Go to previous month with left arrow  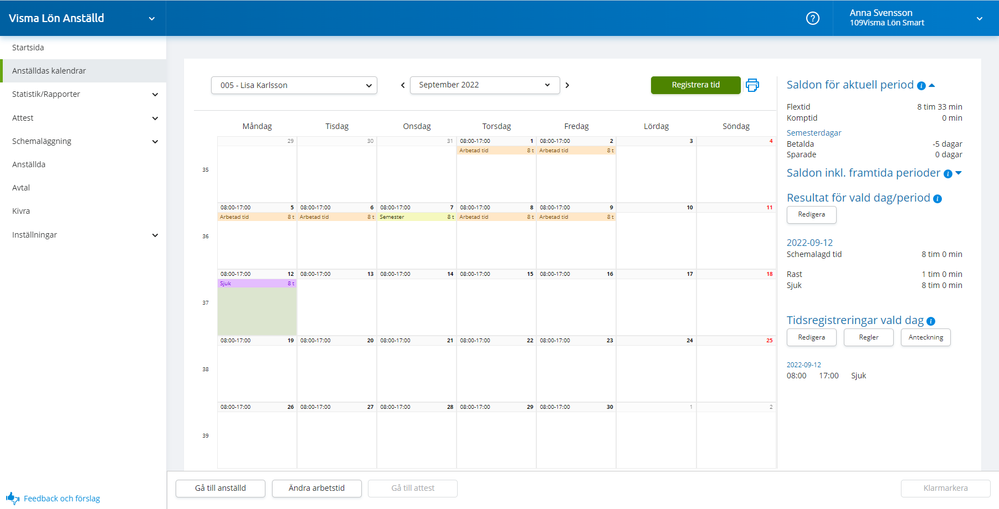(403, 85)
